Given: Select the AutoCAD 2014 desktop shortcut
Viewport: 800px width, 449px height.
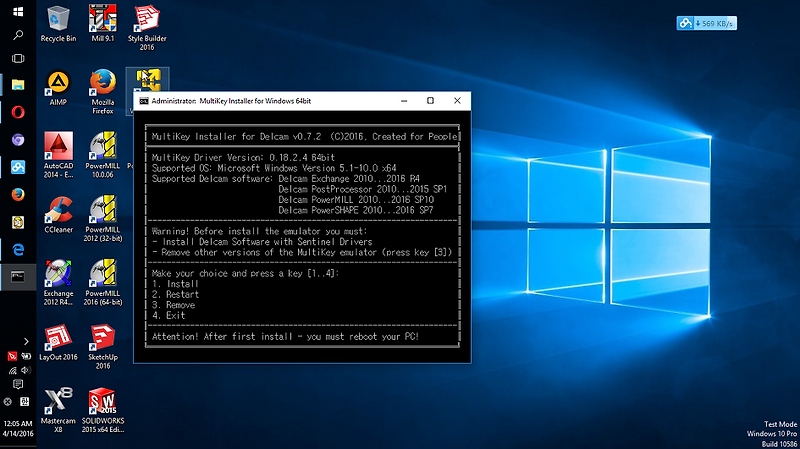Looking at the screenshot, I should (x=58, y=155).
